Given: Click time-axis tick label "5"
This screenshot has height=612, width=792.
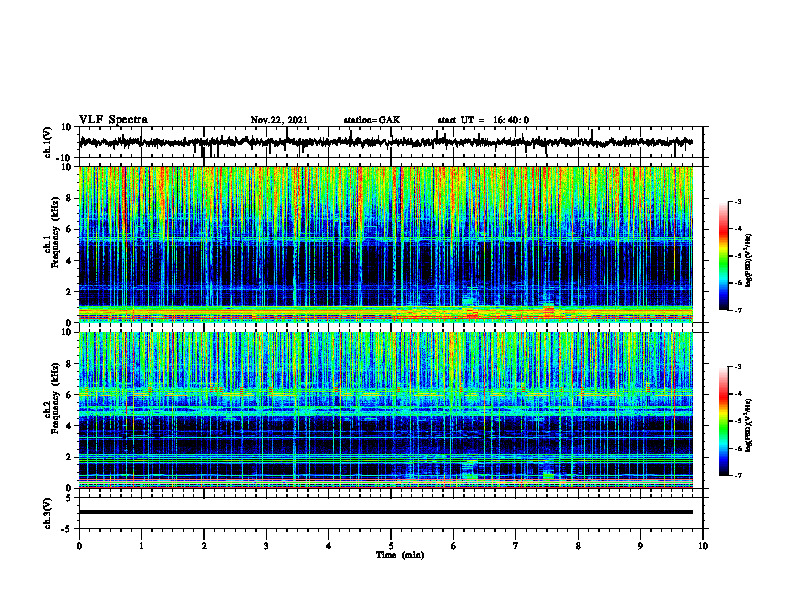Looking at the screenshot, I should click(391, 546).
